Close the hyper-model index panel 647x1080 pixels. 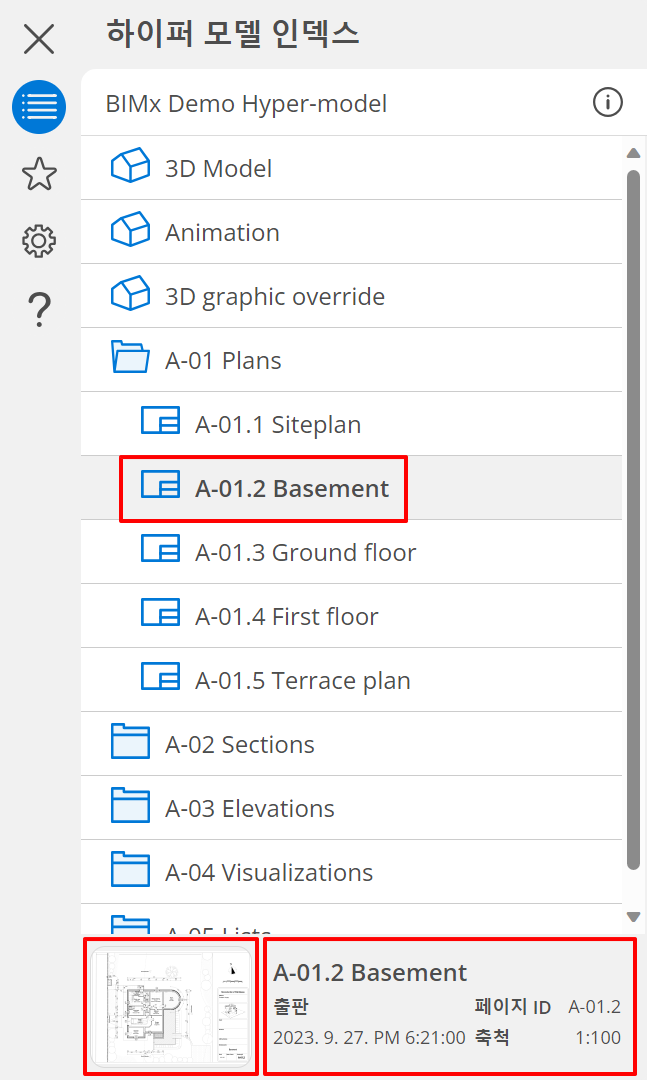coord(39,39)
